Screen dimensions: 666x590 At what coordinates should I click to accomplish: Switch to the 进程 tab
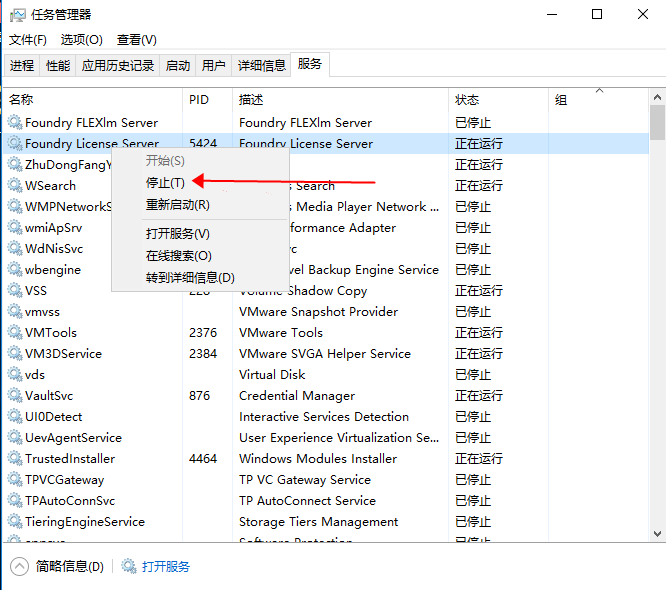pos(22,65)
